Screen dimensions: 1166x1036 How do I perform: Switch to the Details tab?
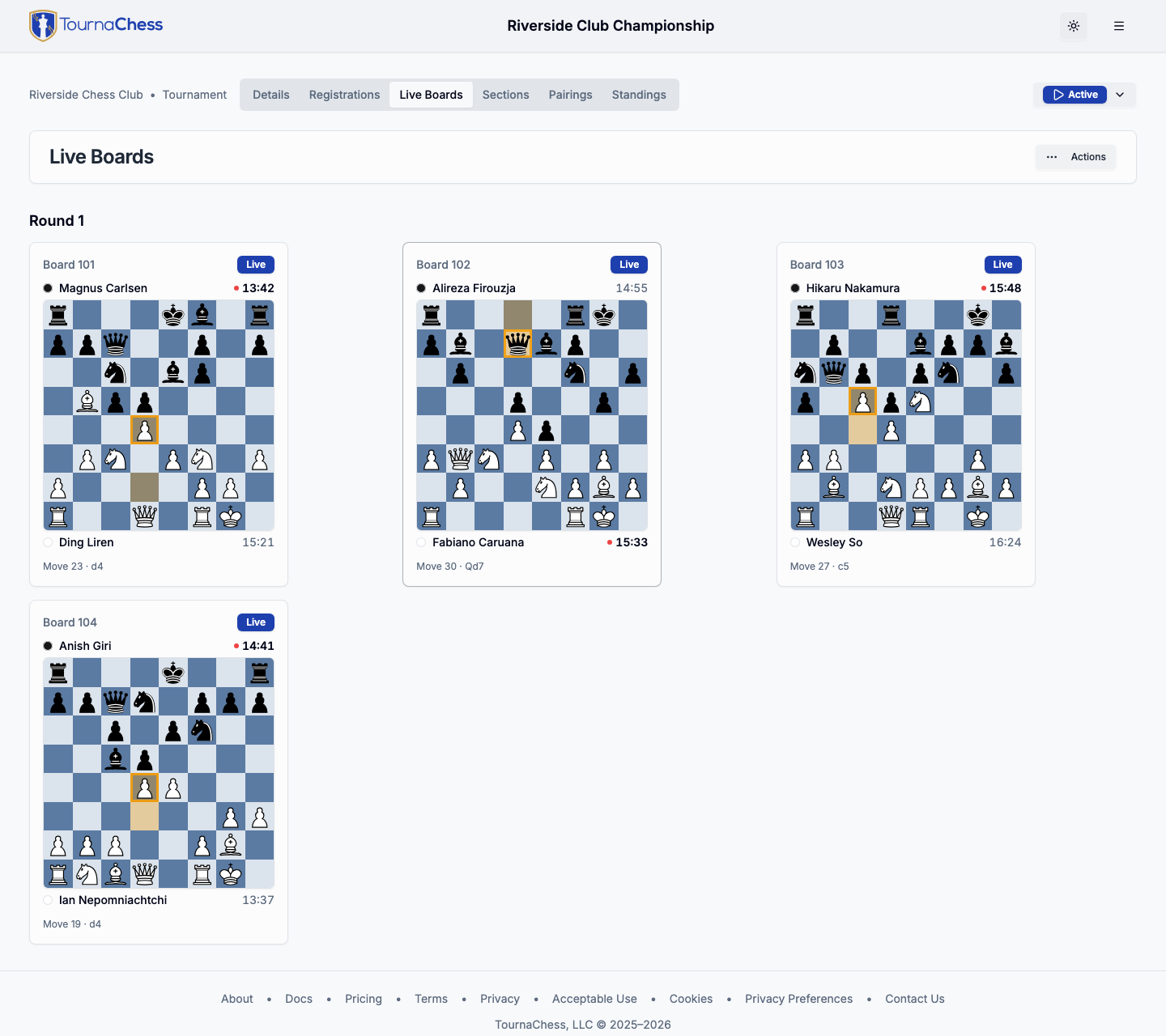tap(270, 95)
